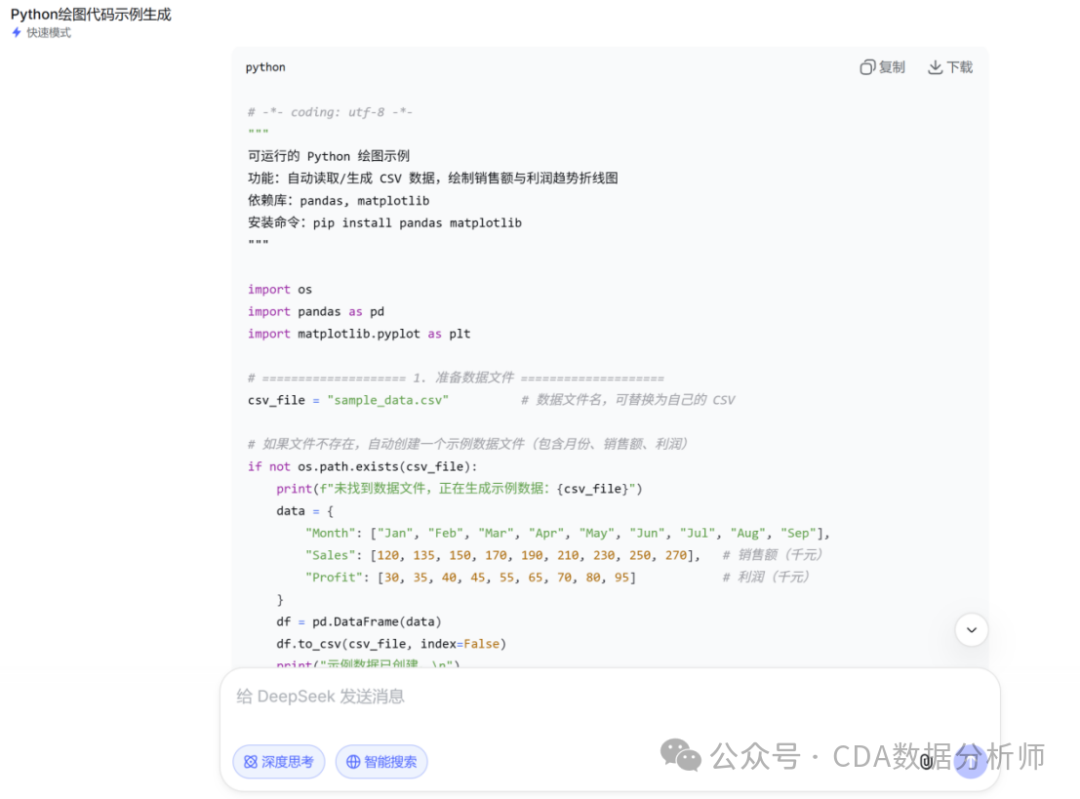This screenshot has width=1080, height=799.
Task: Click the line 依赖库: pandas, matplotlib
Action: pos(338,200)
